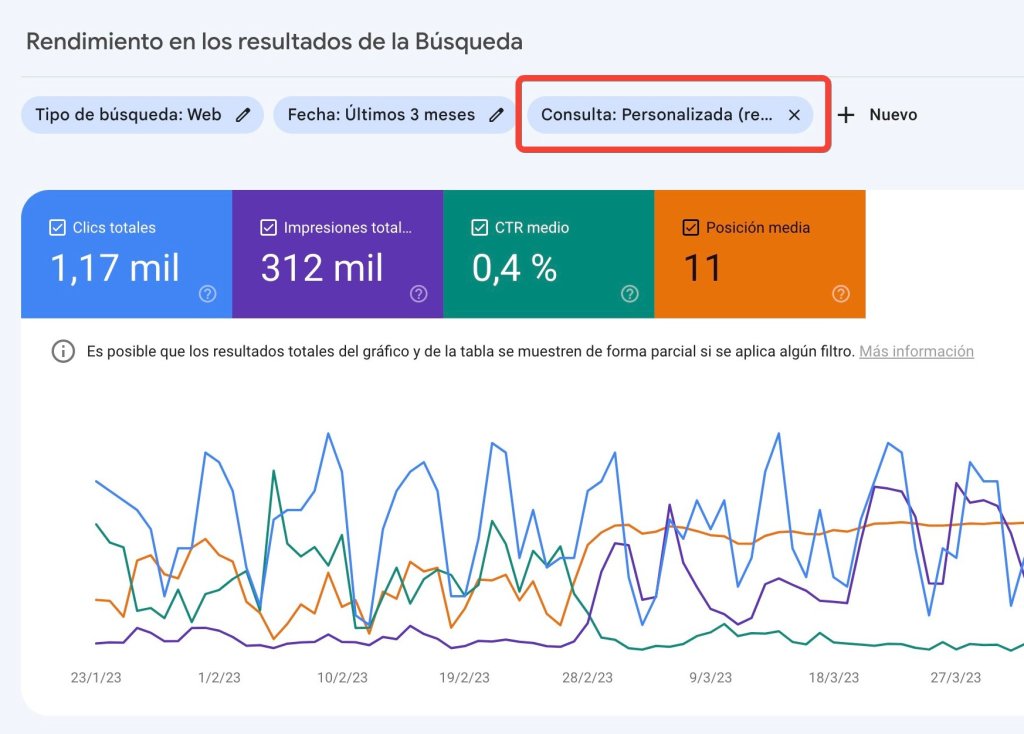Screen dimensions: 1024x734
Task: Open help icon on Clics totales card
Action: point(208,294)
